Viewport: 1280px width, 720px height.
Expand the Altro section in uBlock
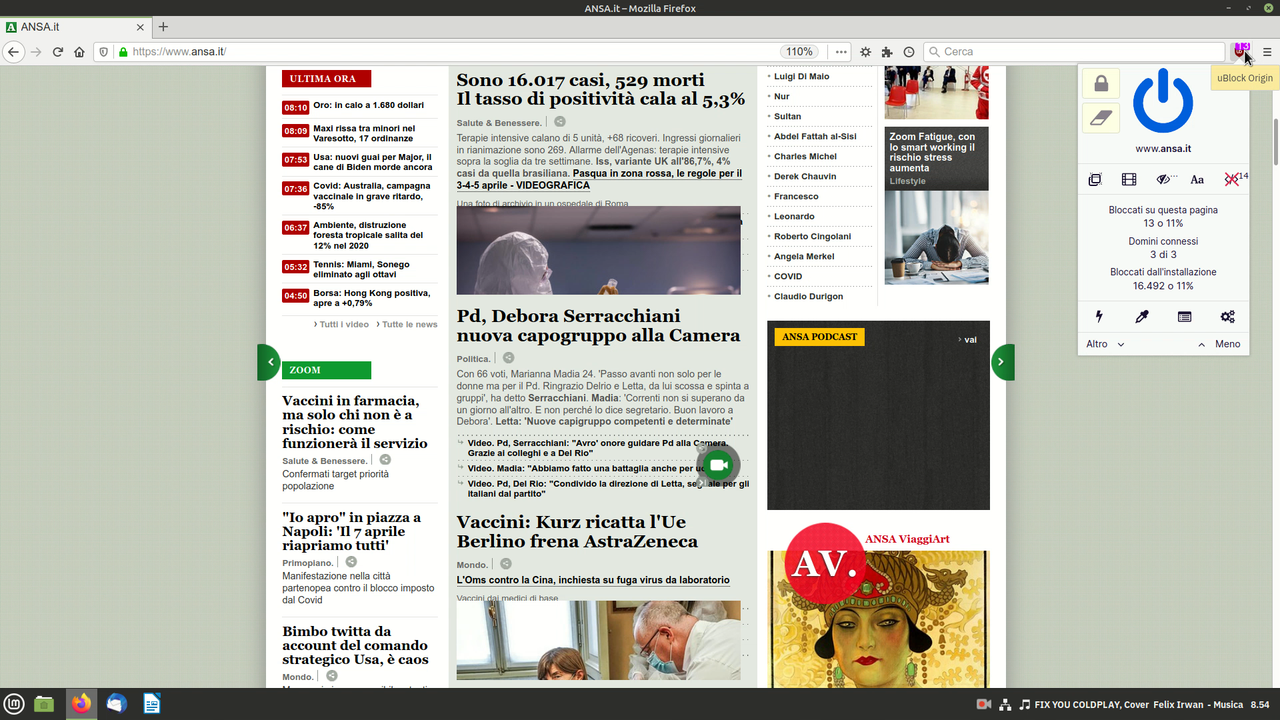(1106, 344)
